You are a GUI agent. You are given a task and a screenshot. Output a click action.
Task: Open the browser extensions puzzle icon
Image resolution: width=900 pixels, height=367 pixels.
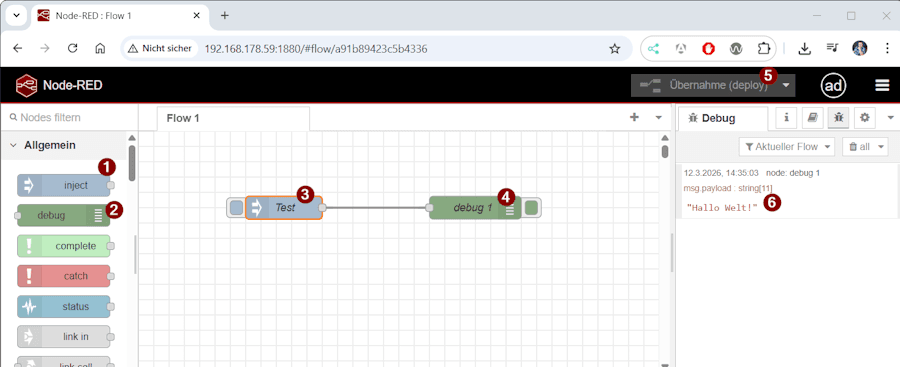763,49
